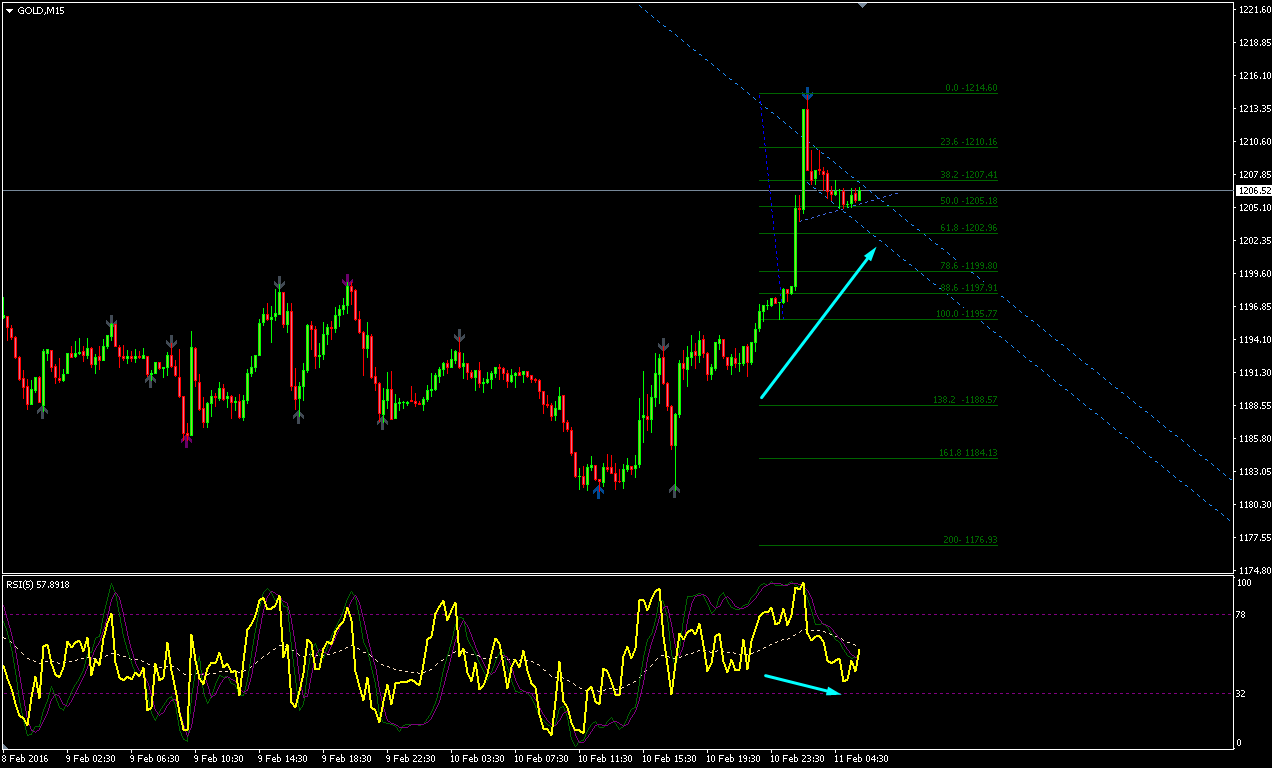Select Fibonacci level 61.8 -1202.96
The height and width of the screenshot is (768, 1272).
click(x=968, y=228)
